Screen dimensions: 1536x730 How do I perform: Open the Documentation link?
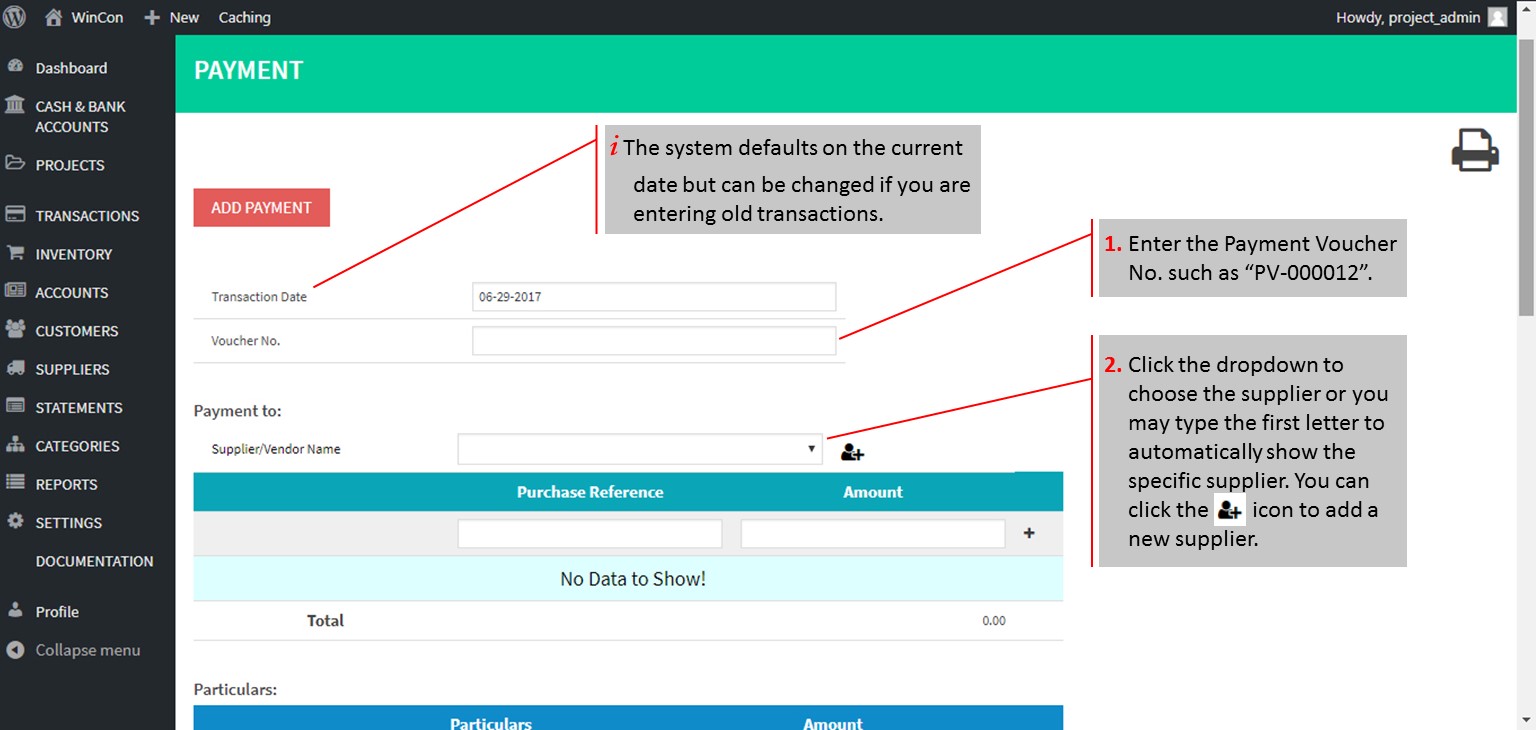[x=94, y=561]
